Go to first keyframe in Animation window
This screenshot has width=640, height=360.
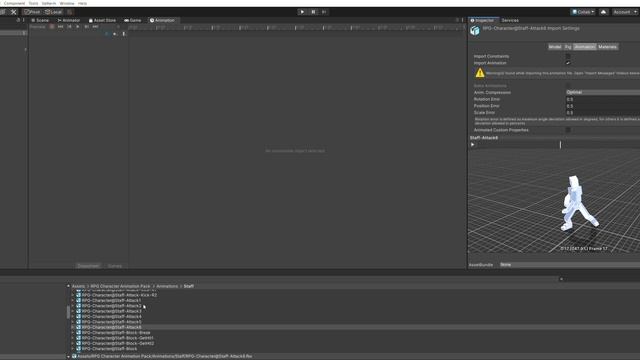point(60,27)
